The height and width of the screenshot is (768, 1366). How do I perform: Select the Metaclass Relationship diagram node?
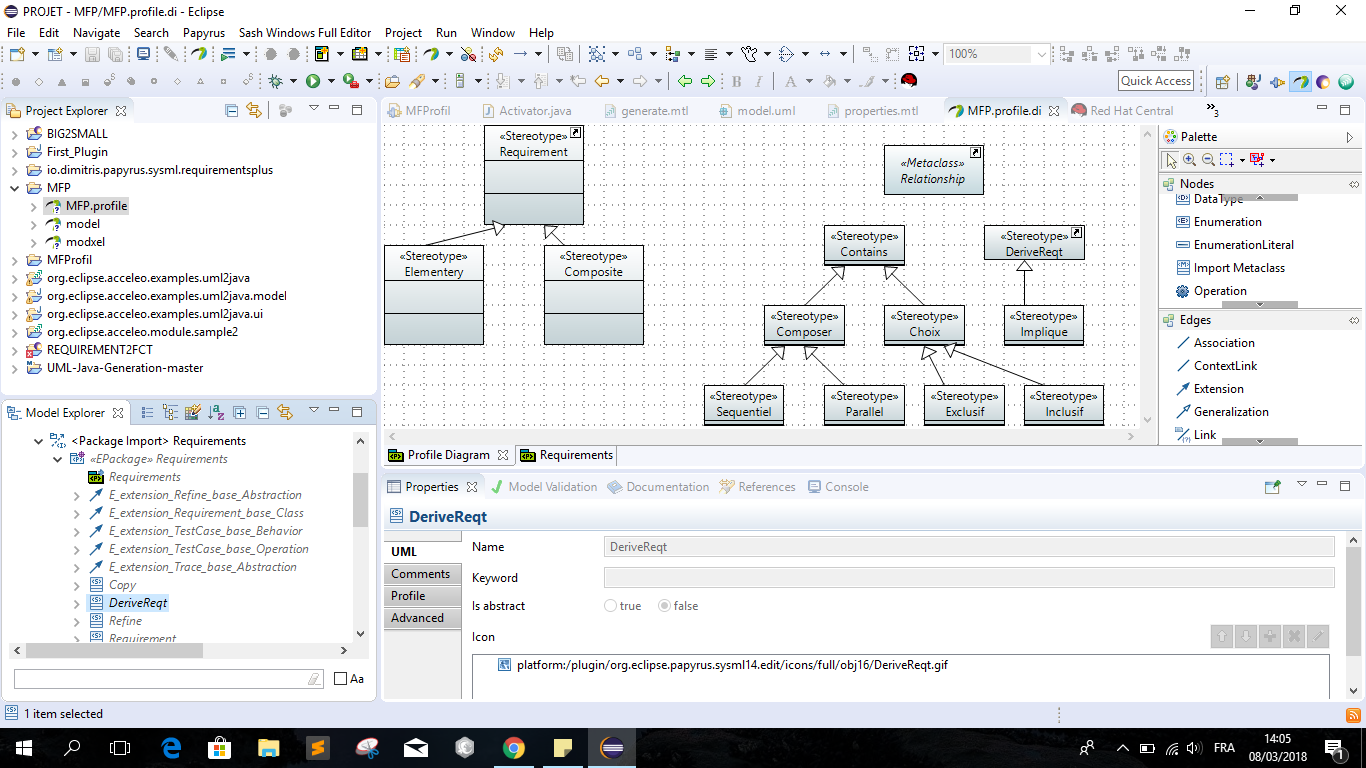coord(933,170)
